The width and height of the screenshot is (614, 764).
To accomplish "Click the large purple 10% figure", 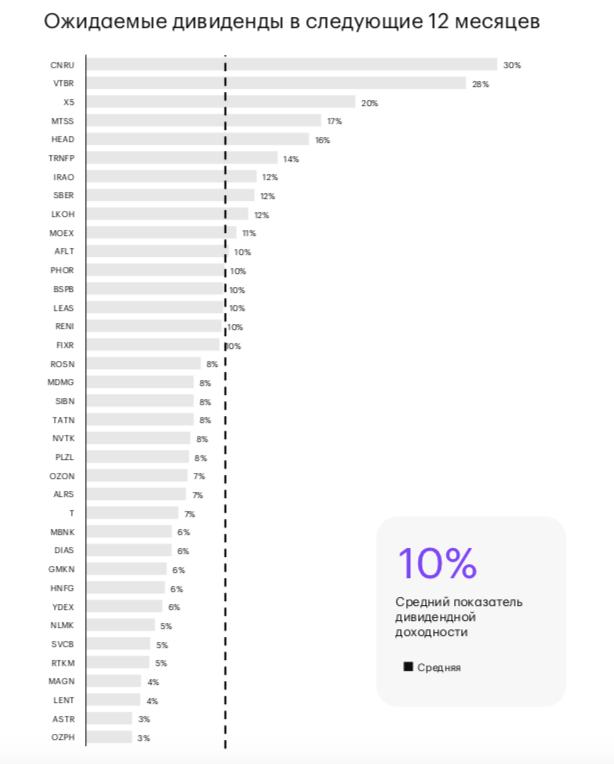I will tap(437, 564).
